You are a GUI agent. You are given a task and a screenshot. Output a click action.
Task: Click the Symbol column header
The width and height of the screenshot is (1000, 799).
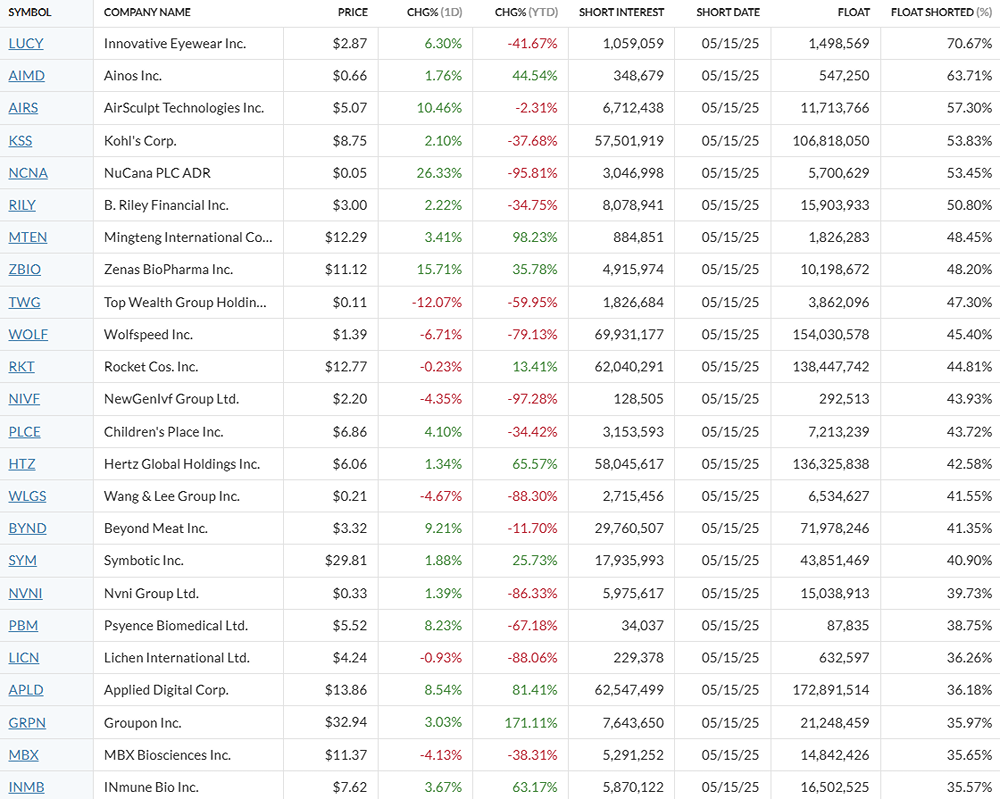pyautogui.click(x=30, y=12)
